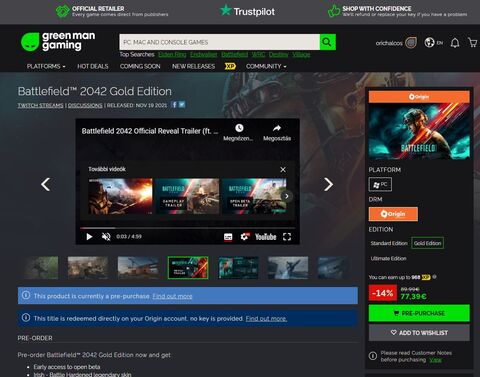Click the YouTube logo in the player
This screenshot has height=377, width=480.
266,237
